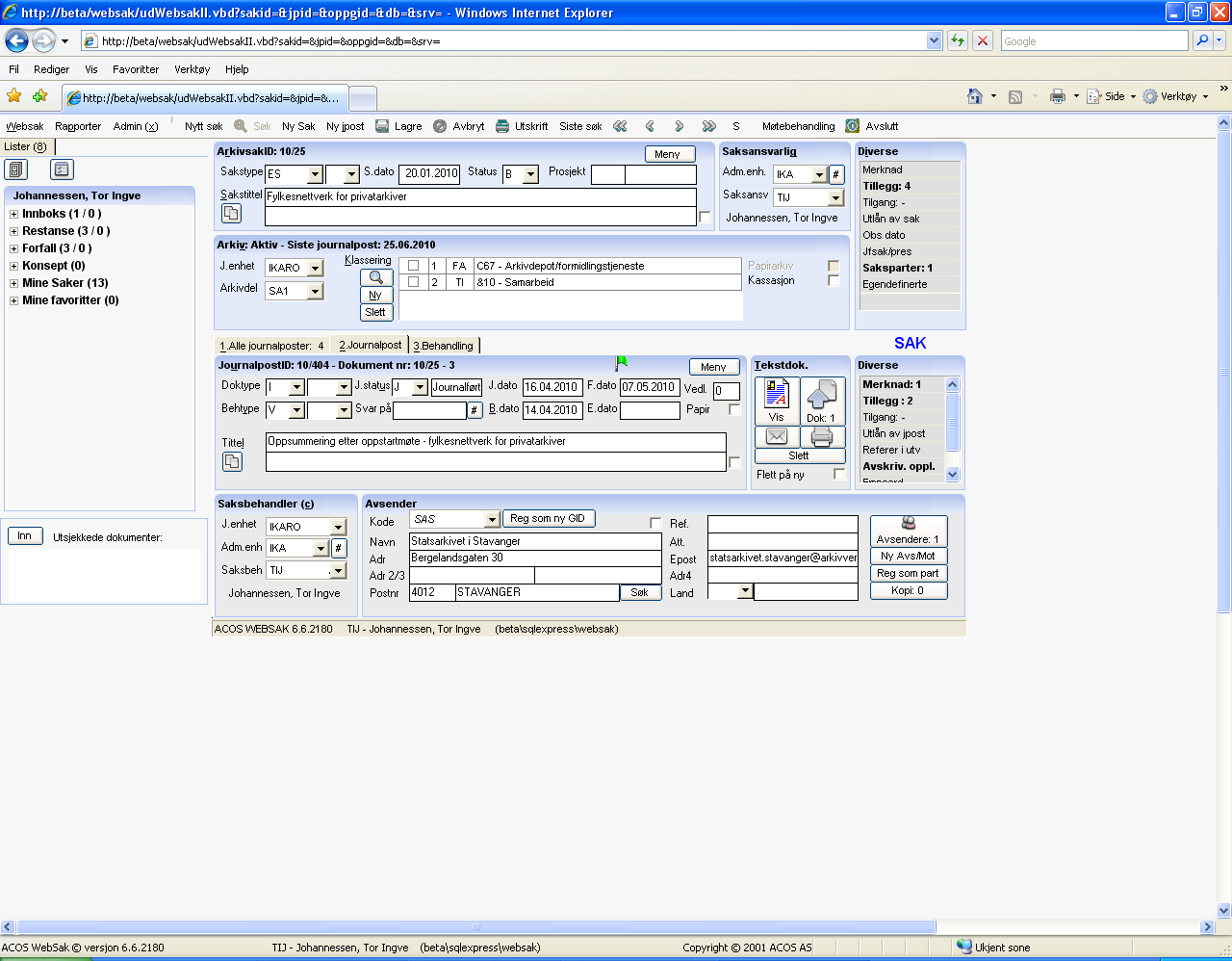Image resolution: width=1232 pixels, height=961 pixels.
Task: Go to first case with double-left arrows
Action: click(620, 126)
